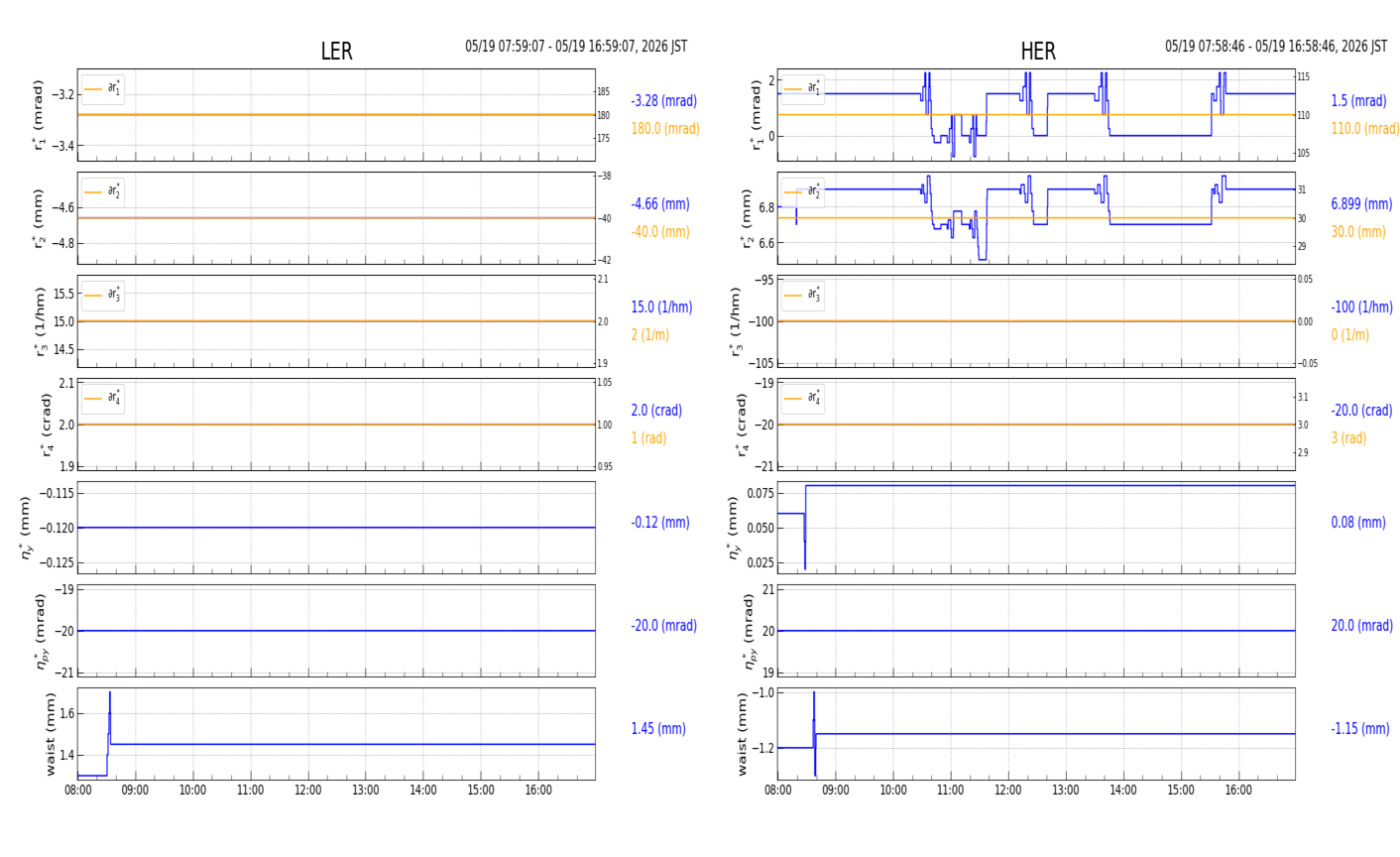The width and height of the screenshot is (1400, 857).
Task: Click the 1.45 (mm) waist value
Action: [x=658, y=729]
